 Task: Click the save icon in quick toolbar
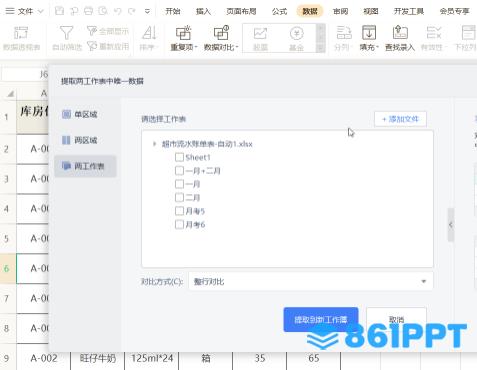pos(59,11)
